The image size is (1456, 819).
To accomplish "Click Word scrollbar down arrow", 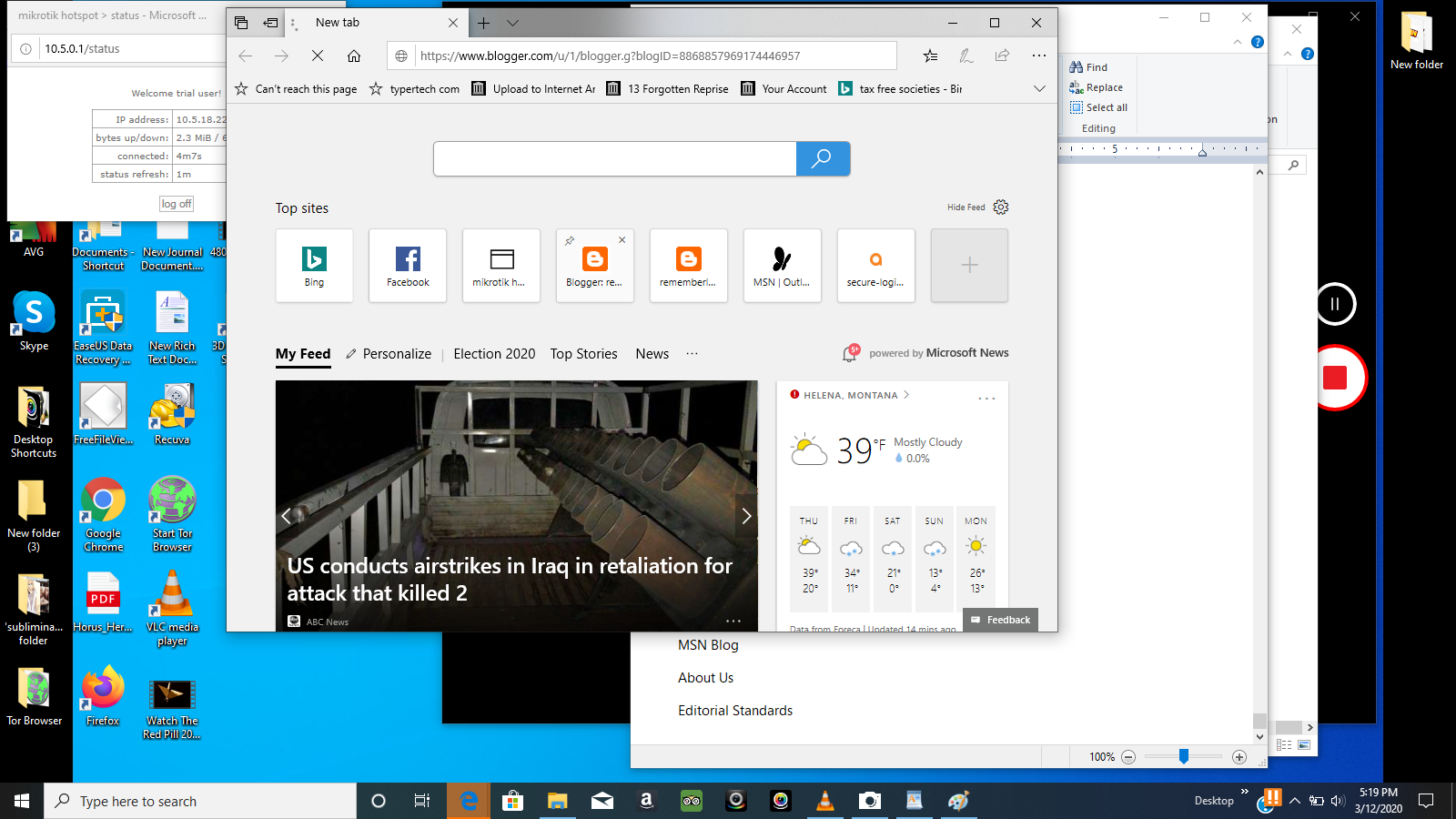I will point(1259,736).
